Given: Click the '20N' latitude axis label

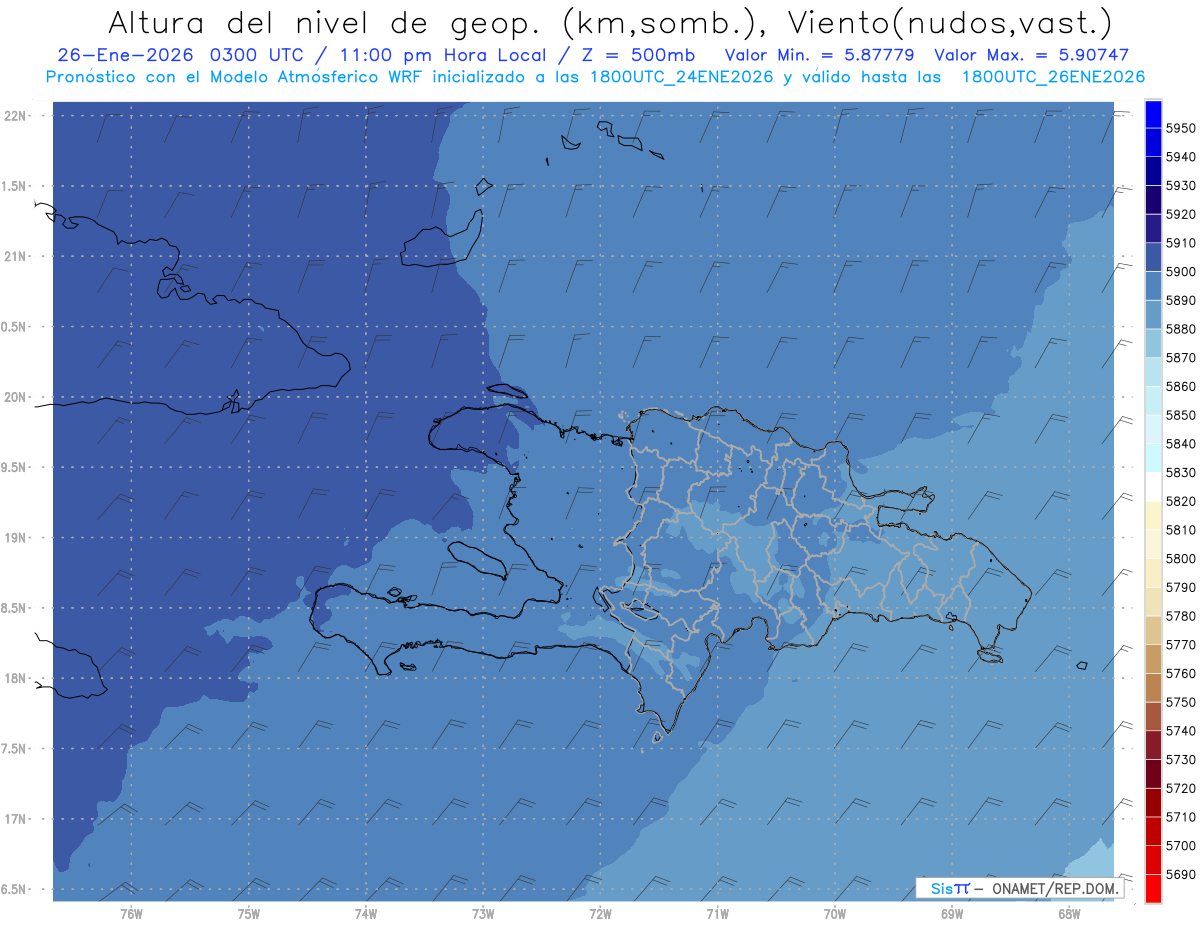Looking at the screenshot, I should 16,397.
